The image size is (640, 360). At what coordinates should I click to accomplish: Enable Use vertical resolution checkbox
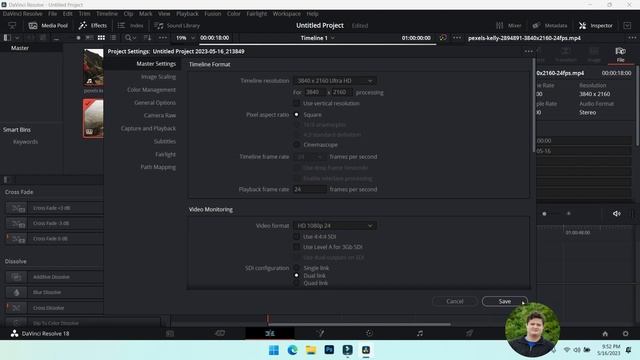[x=296, y=103]
